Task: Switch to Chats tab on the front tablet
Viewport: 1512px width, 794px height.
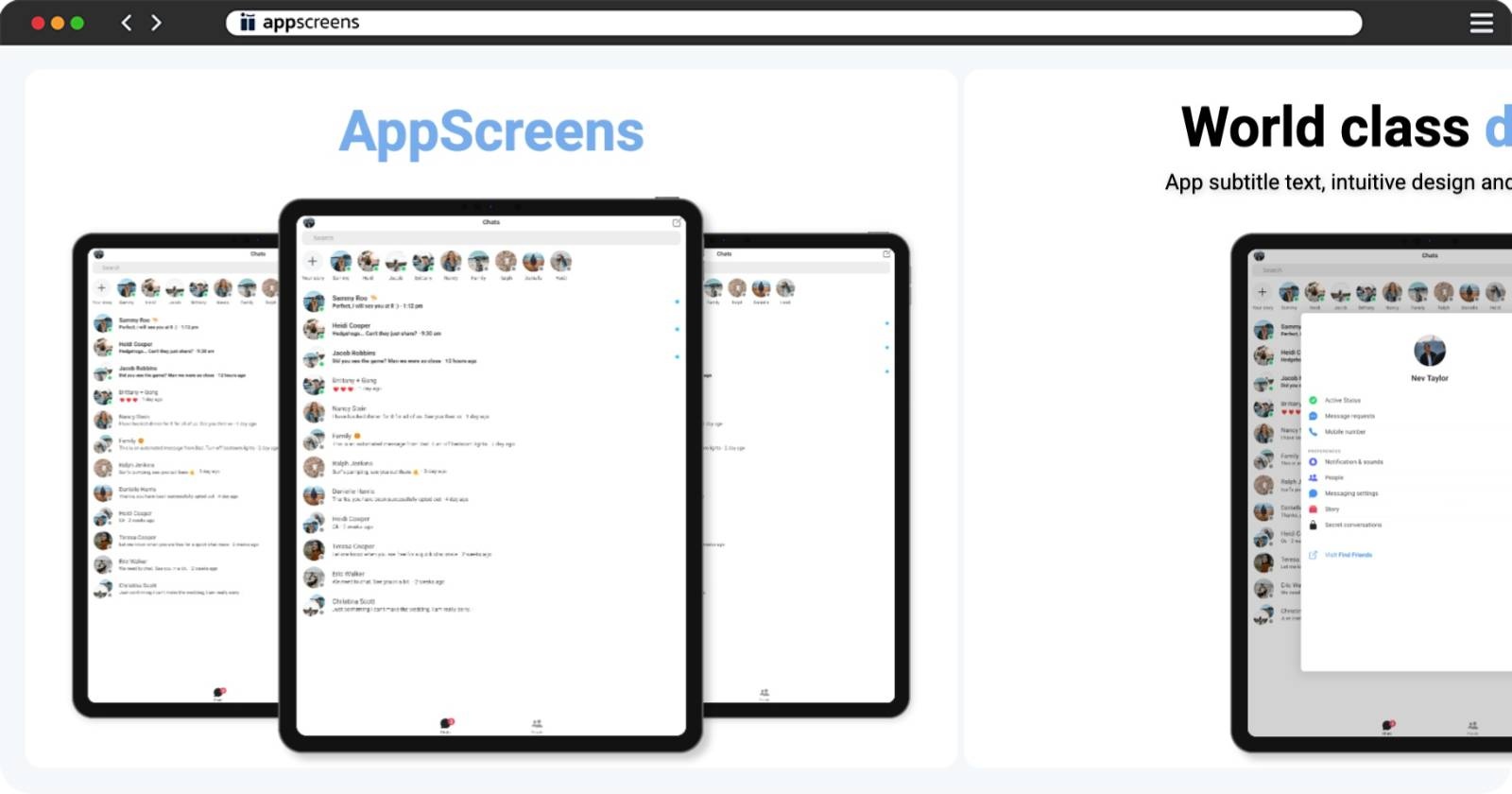Action: [446, 725]
